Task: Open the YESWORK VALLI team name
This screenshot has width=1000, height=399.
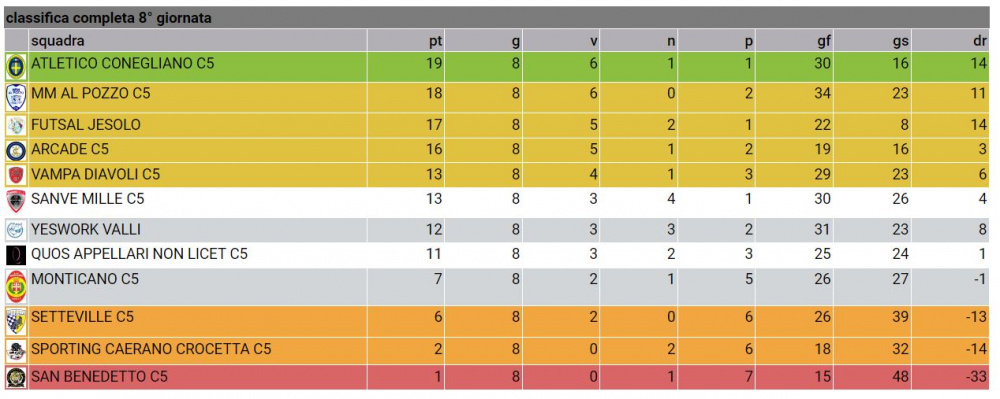Action: (86, 229)
